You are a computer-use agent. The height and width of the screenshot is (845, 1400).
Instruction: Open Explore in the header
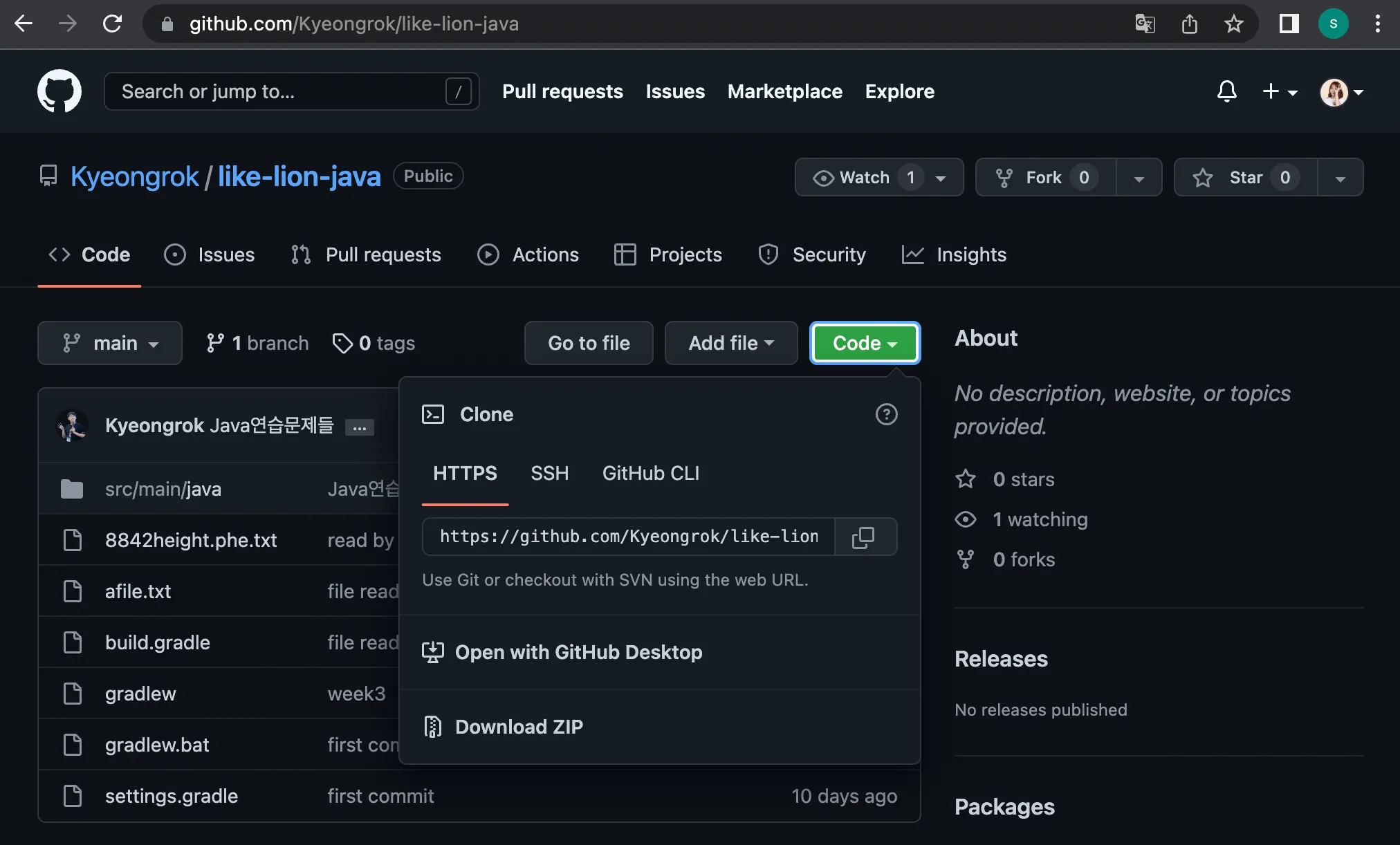click(x=899, y=91)
